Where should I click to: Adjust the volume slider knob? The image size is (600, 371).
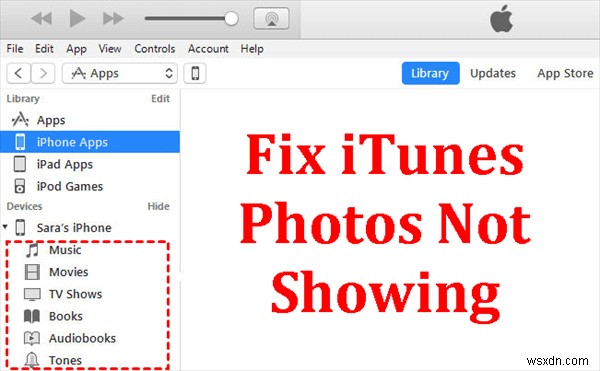click(231, 18)
